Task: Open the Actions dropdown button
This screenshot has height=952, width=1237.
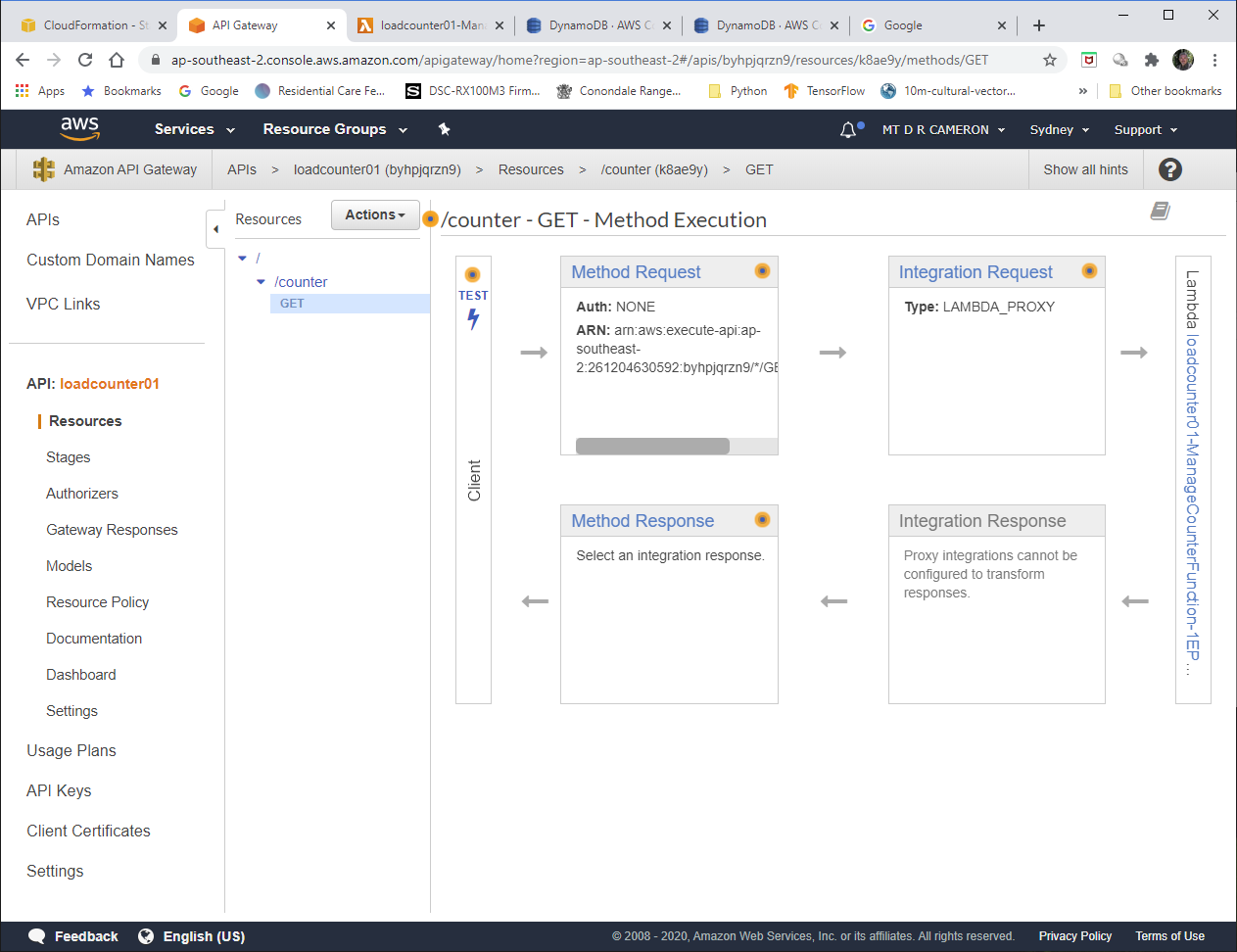Action: click(x=375, y=214)
